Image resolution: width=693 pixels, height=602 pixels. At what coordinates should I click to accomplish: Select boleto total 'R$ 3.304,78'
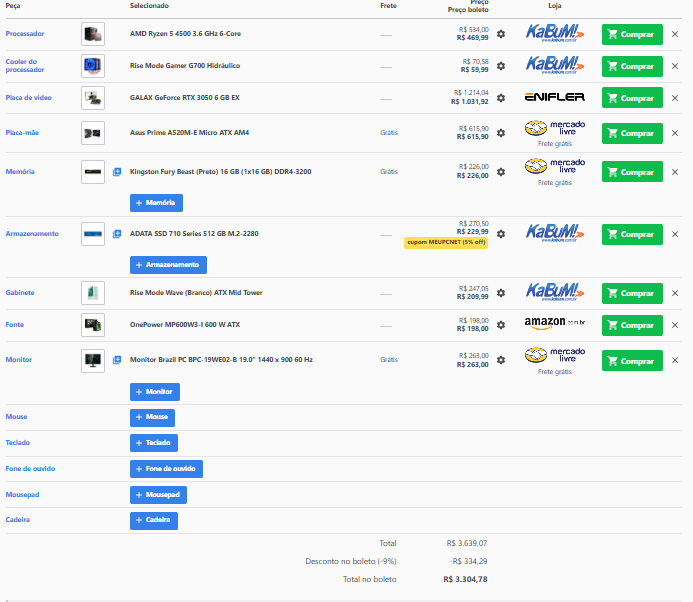tap(465, 579)
